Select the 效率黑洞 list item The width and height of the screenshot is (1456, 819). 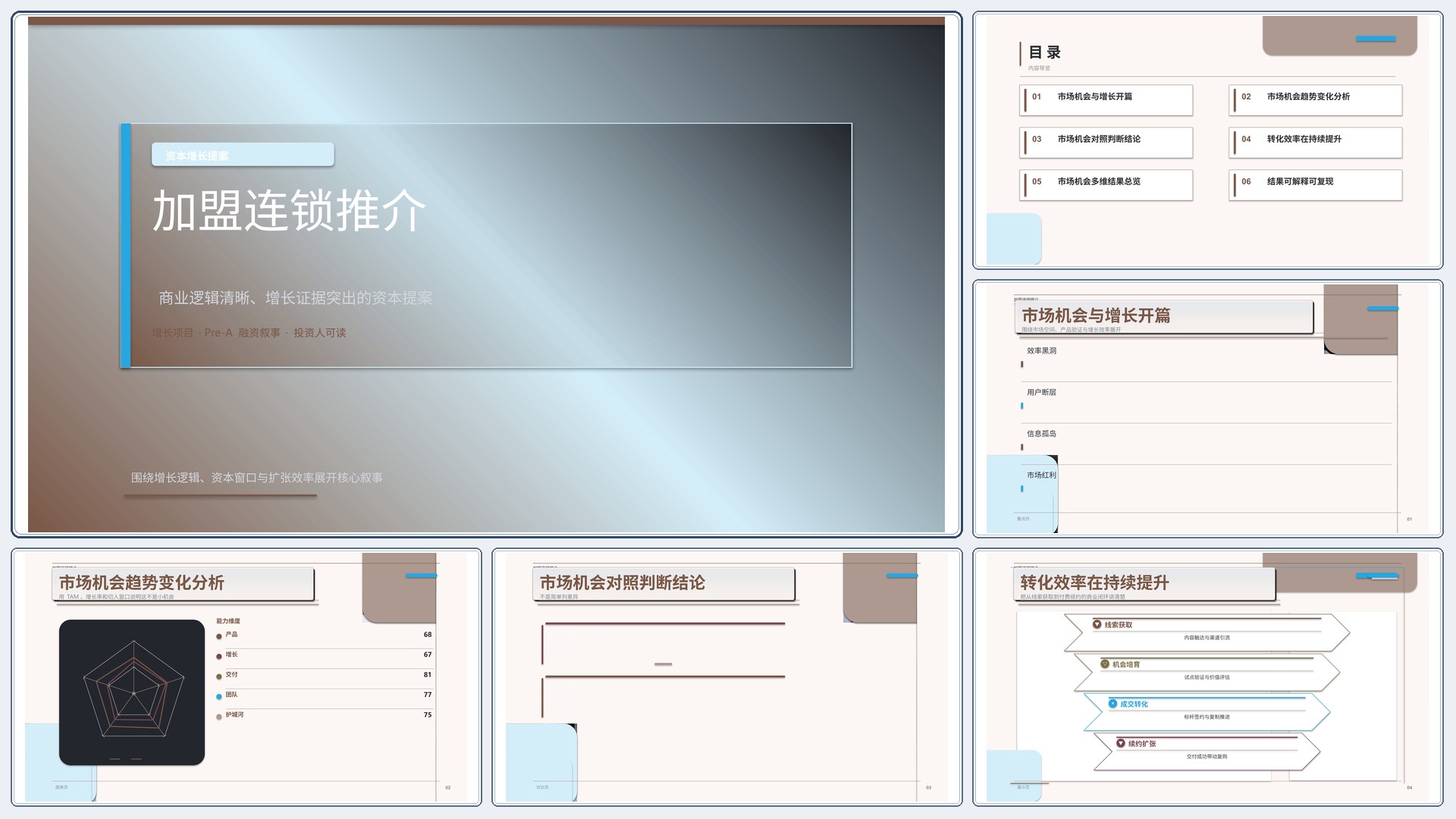[1041, 351]
